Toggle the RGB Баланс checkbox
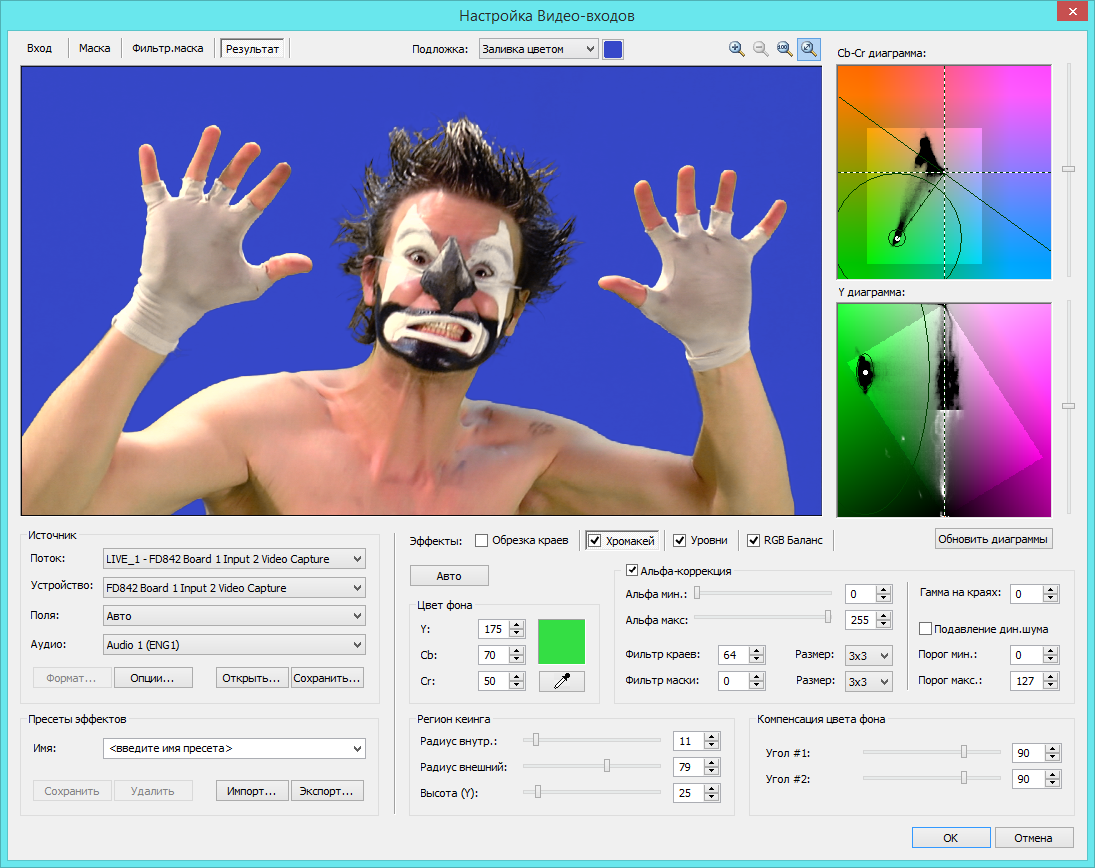The width and height of the screenshot is (1095, 868). coord(754,540)
